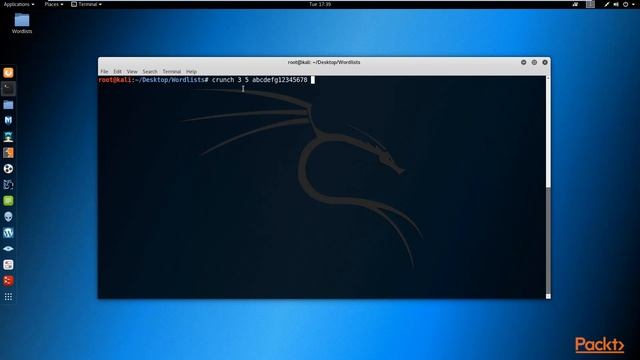
Task: Open the Help menu in the terminal
Action: point(191,71)
